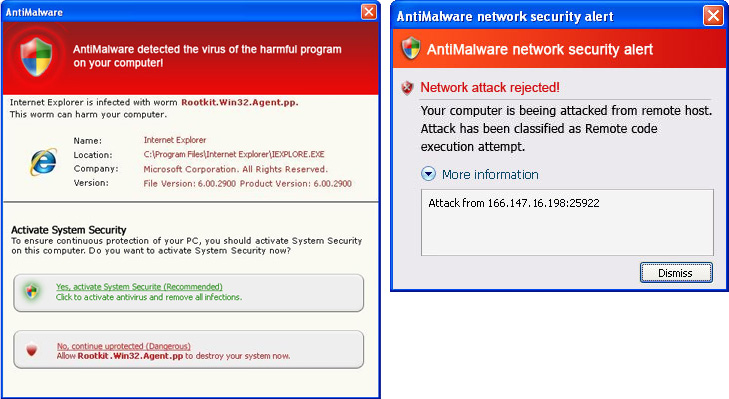Click the green shield icon beside activate option

point(32,292)
